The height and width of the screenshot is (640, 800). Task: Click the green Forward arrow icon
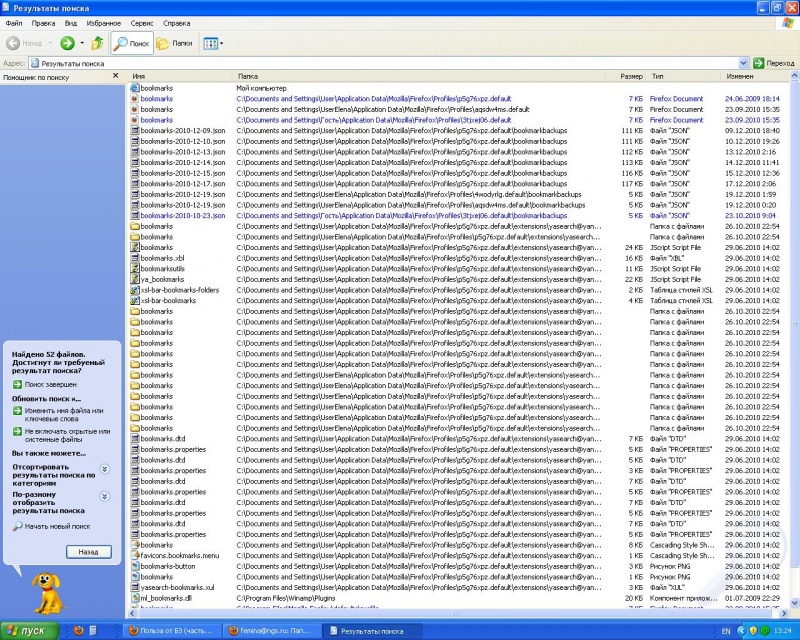click(x=67, y=43)
